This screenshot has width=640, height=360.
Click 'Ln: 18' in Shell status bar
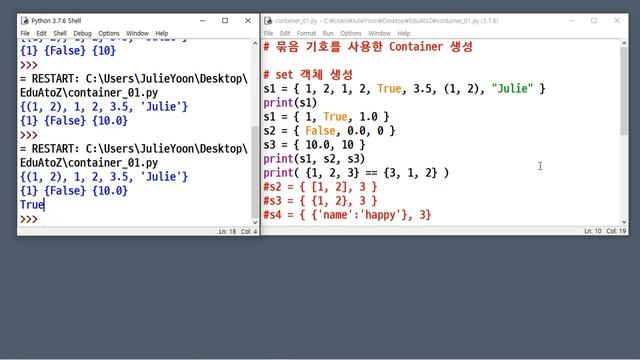click(227, 231)
